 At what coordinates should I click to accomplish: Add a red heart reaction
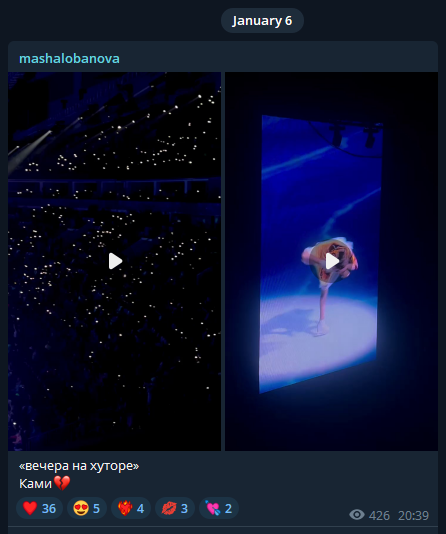click(x=39, y=508)
